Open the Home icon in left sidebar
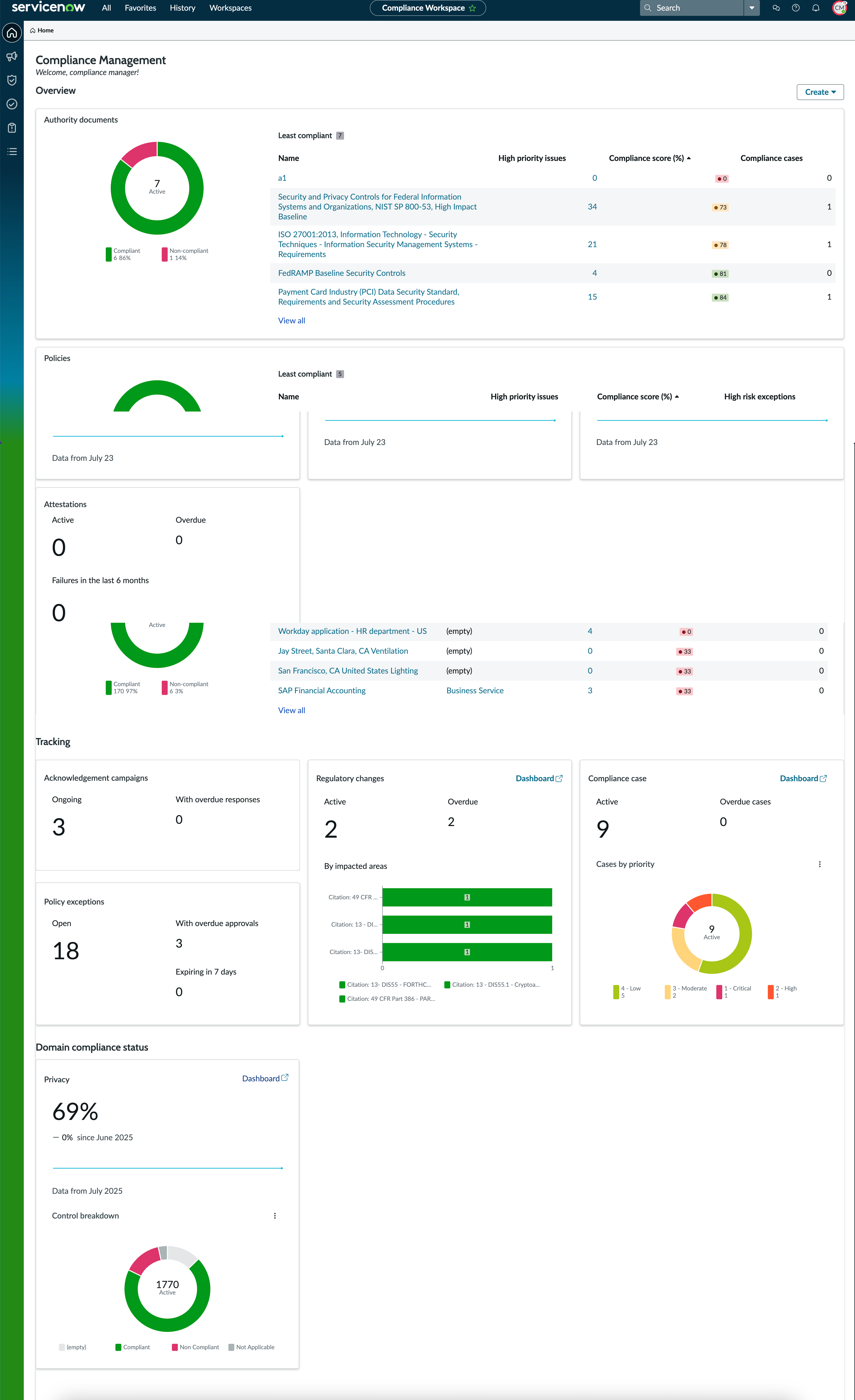Image resolution: width=855 pixels, height=1400 pixels. click(x=12, y=33)
